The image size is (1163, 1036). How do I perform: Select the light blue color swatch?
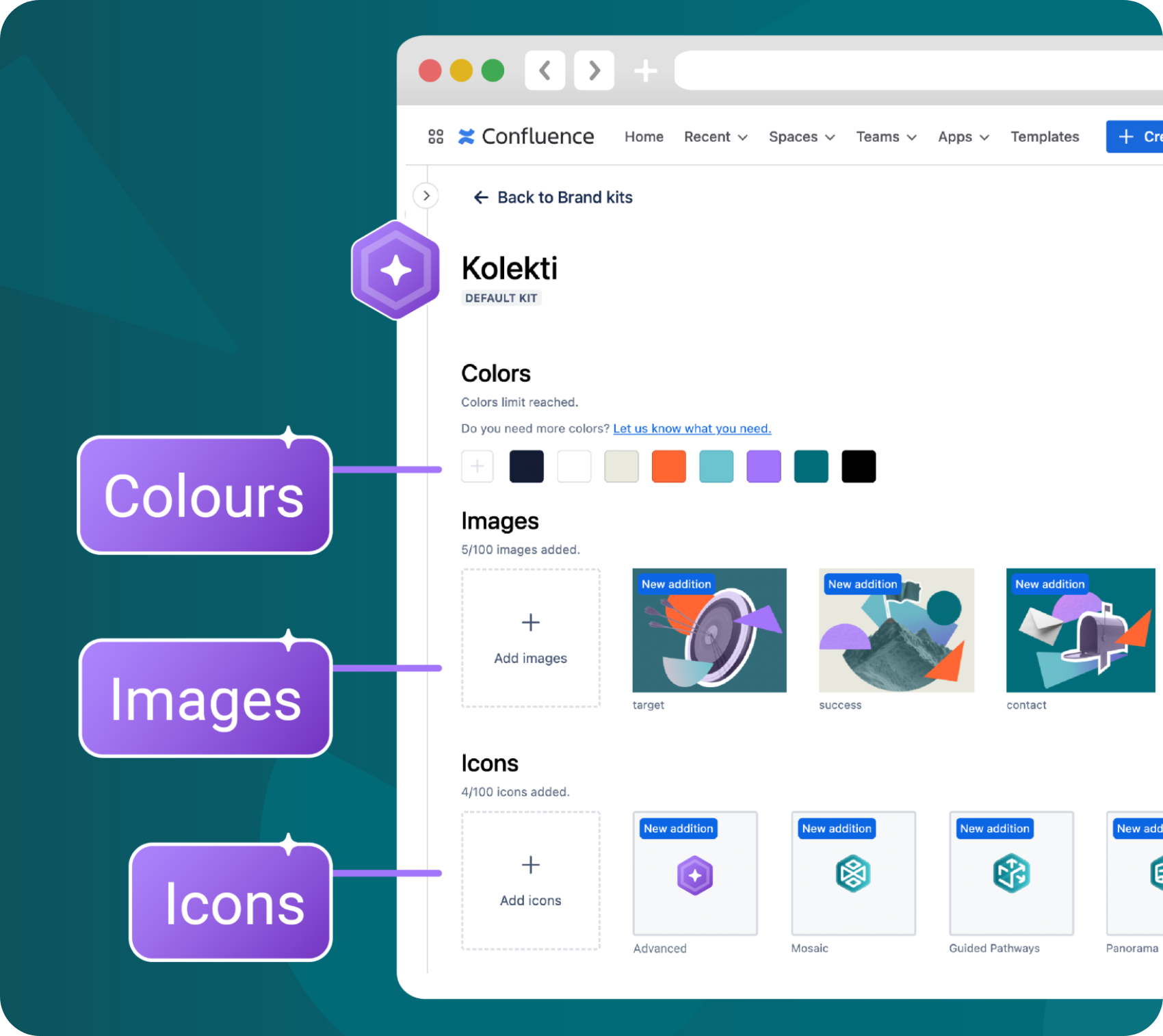point(716,467)
